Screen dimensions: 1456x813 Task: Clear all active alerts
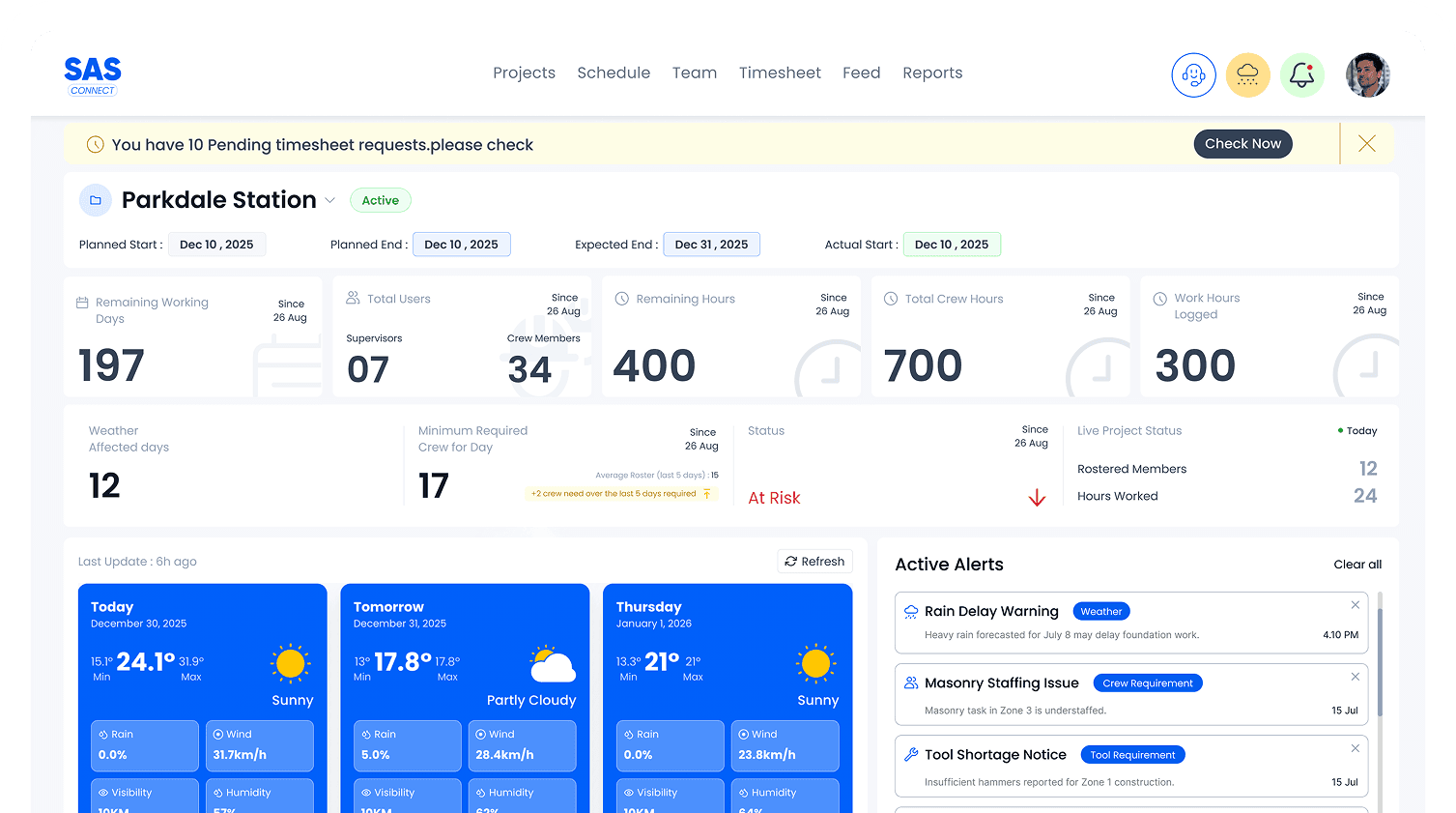coord(1356,565)
